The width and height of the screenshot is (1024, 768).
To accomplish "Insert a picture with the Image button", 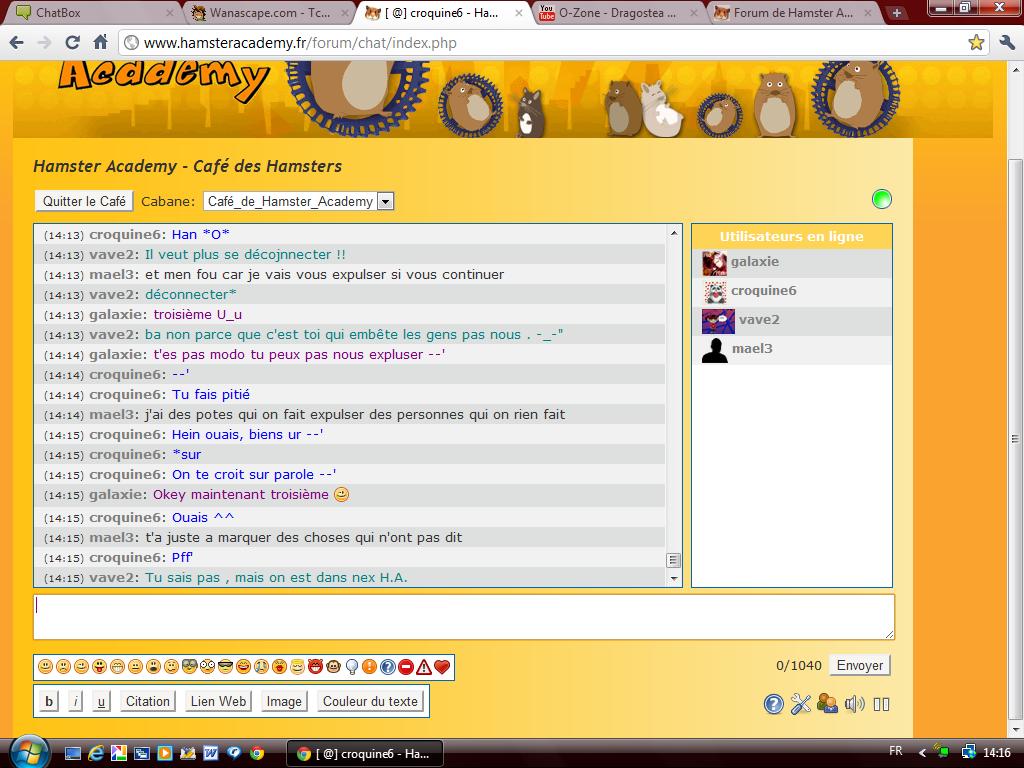I will pyautogui.click(x=284, y=701).
